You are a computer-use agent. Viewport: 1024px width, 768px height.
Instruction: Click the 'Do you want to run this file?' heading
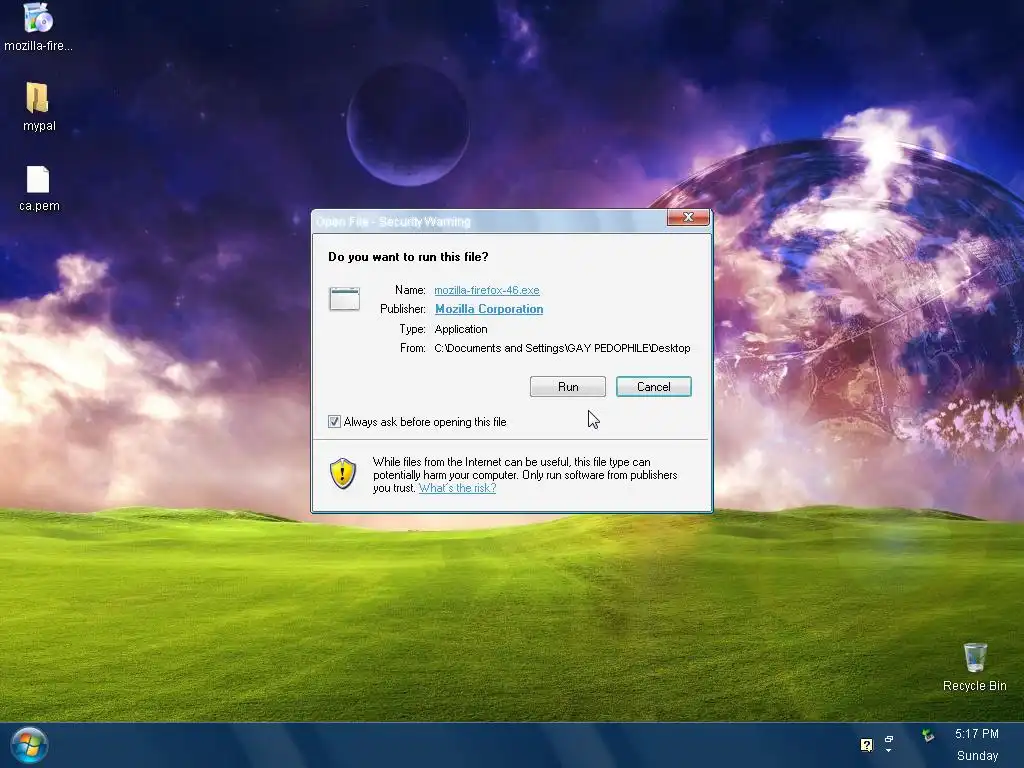408,257
